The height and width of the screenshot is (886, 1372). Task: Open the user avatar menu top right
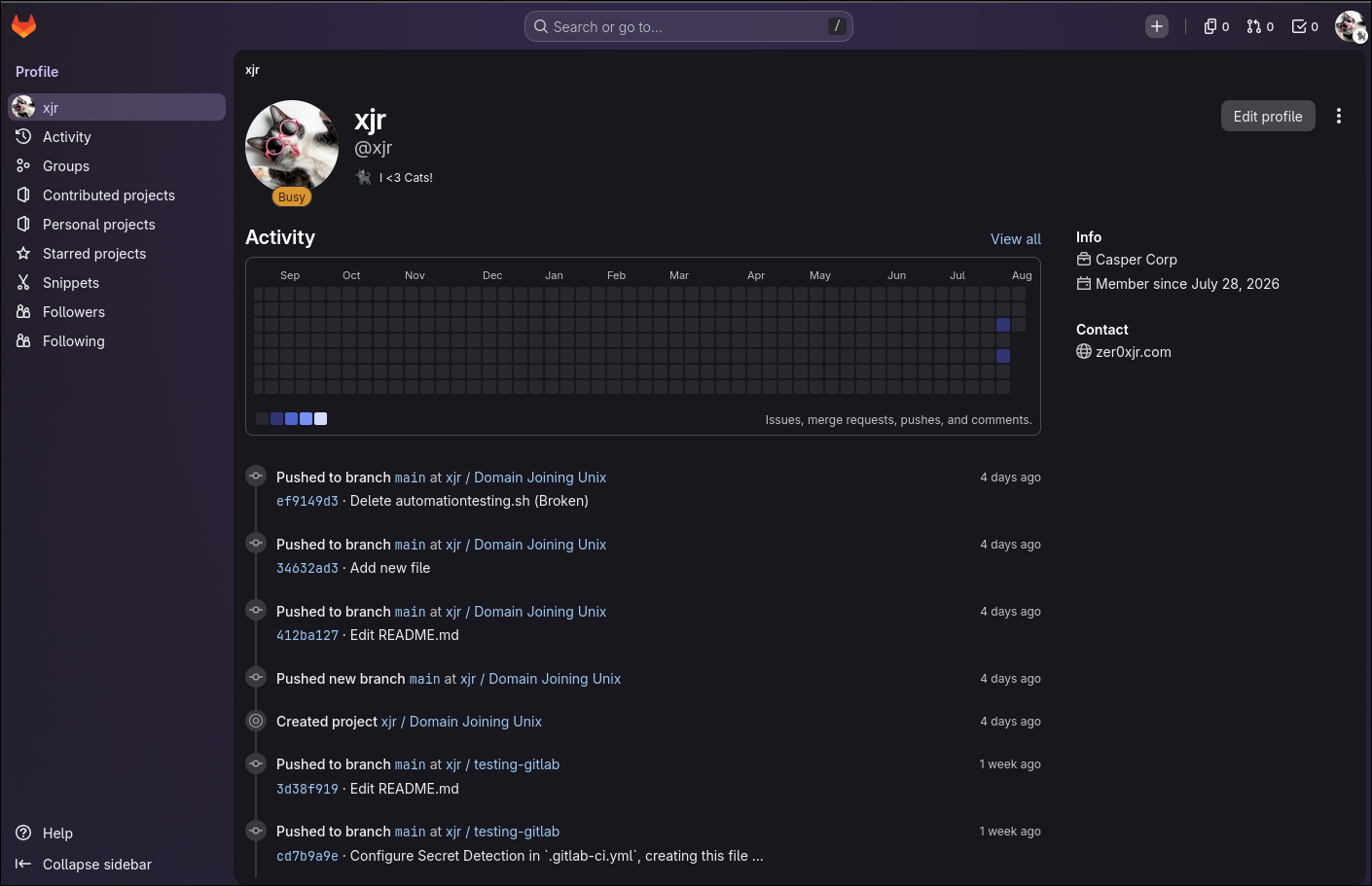[x=1350, y=26]
